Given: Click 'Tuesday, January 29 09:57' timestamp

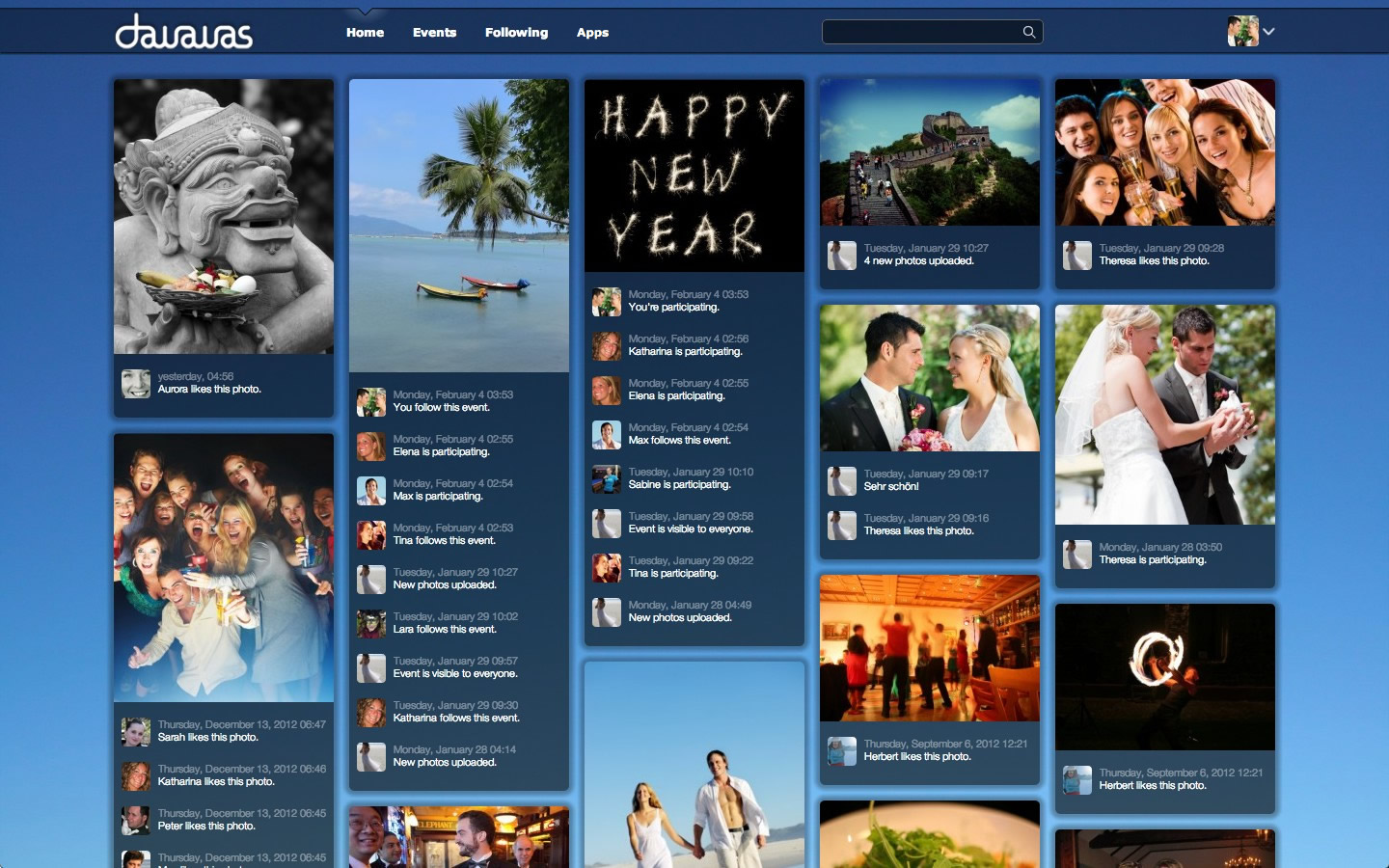Looking at the screenshot, I should tap(455, 661).
